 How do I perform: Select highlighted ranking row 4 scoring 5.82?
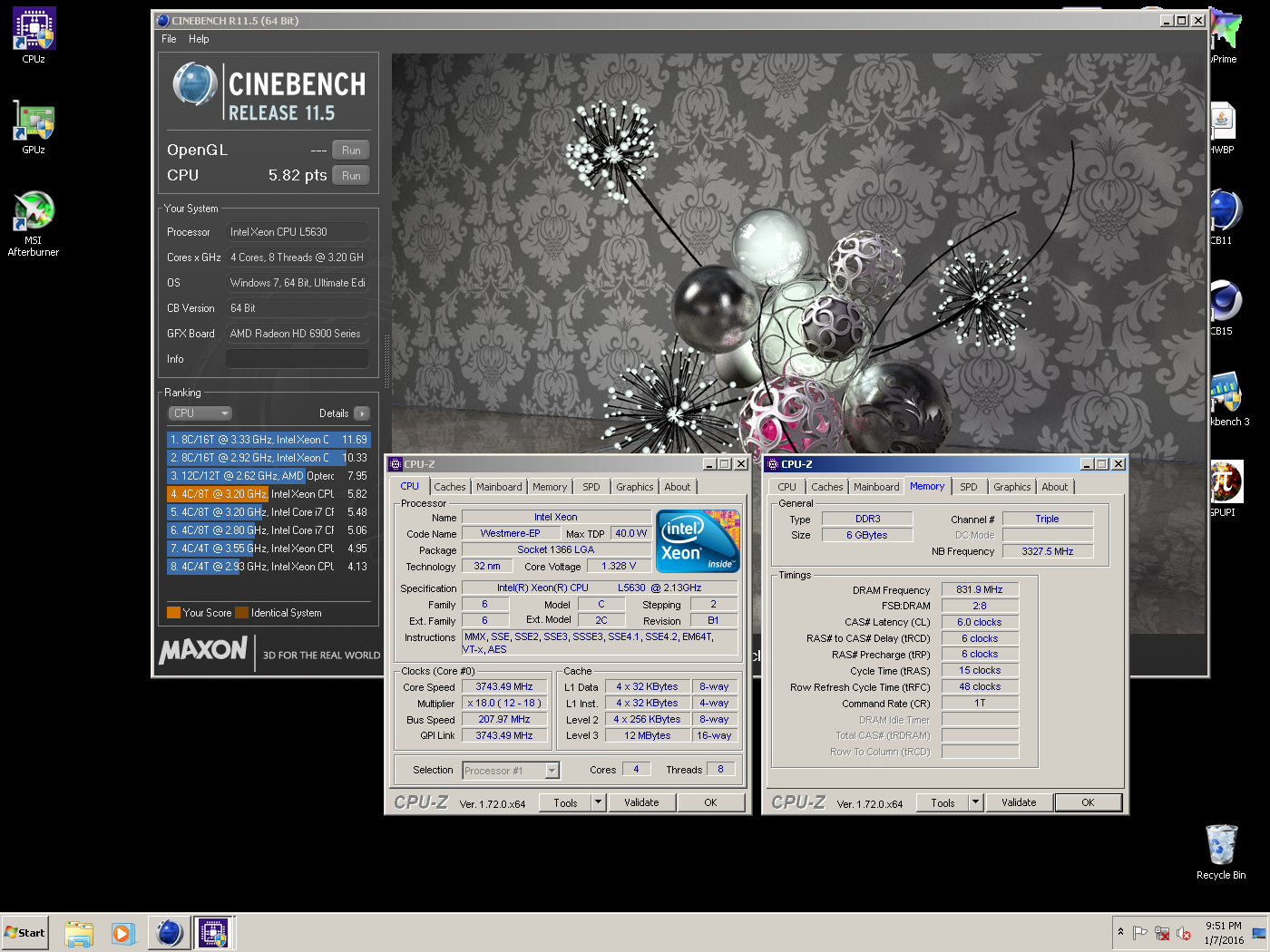269,494
